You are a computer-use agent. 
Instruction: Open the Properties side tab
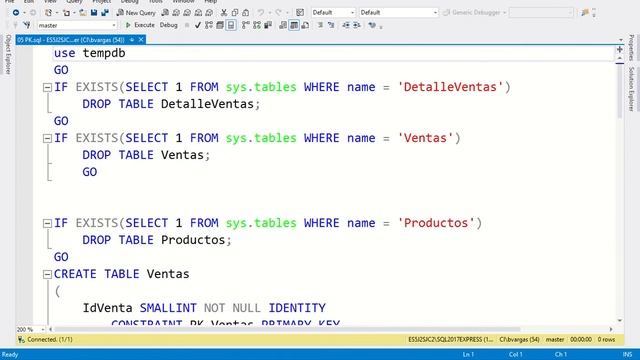[631, 48]
